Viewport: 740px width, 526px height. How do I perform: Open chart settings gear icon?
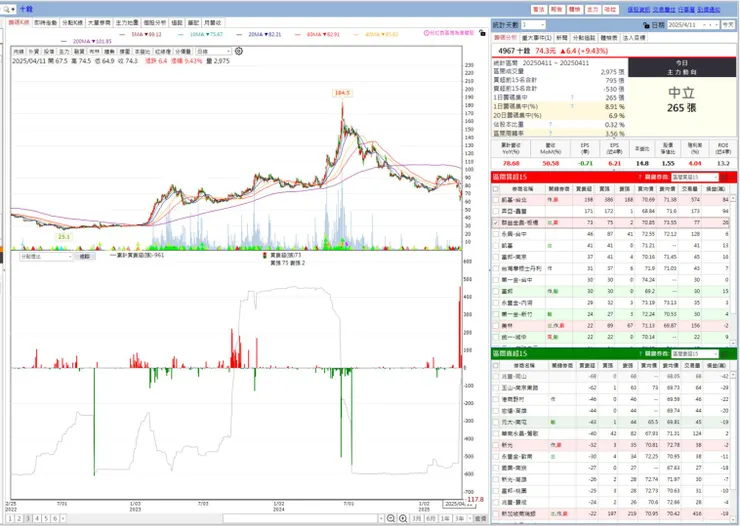[239, 51]
